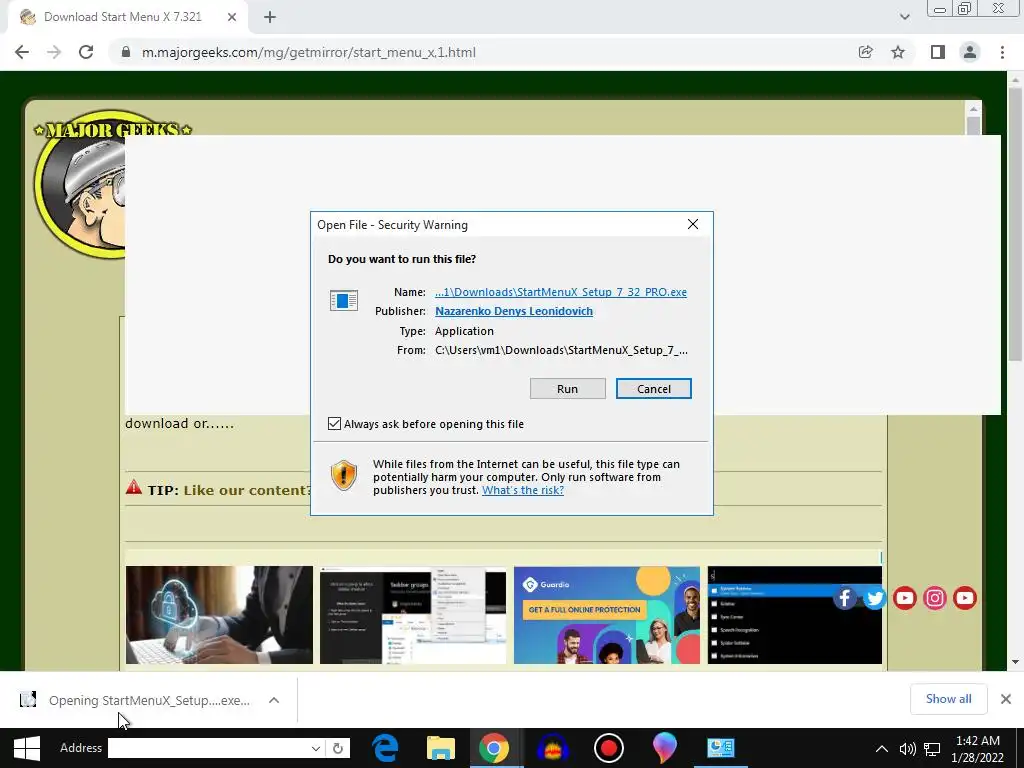
Task: Reload the page with the refresh icon
Action: (86, 52)
